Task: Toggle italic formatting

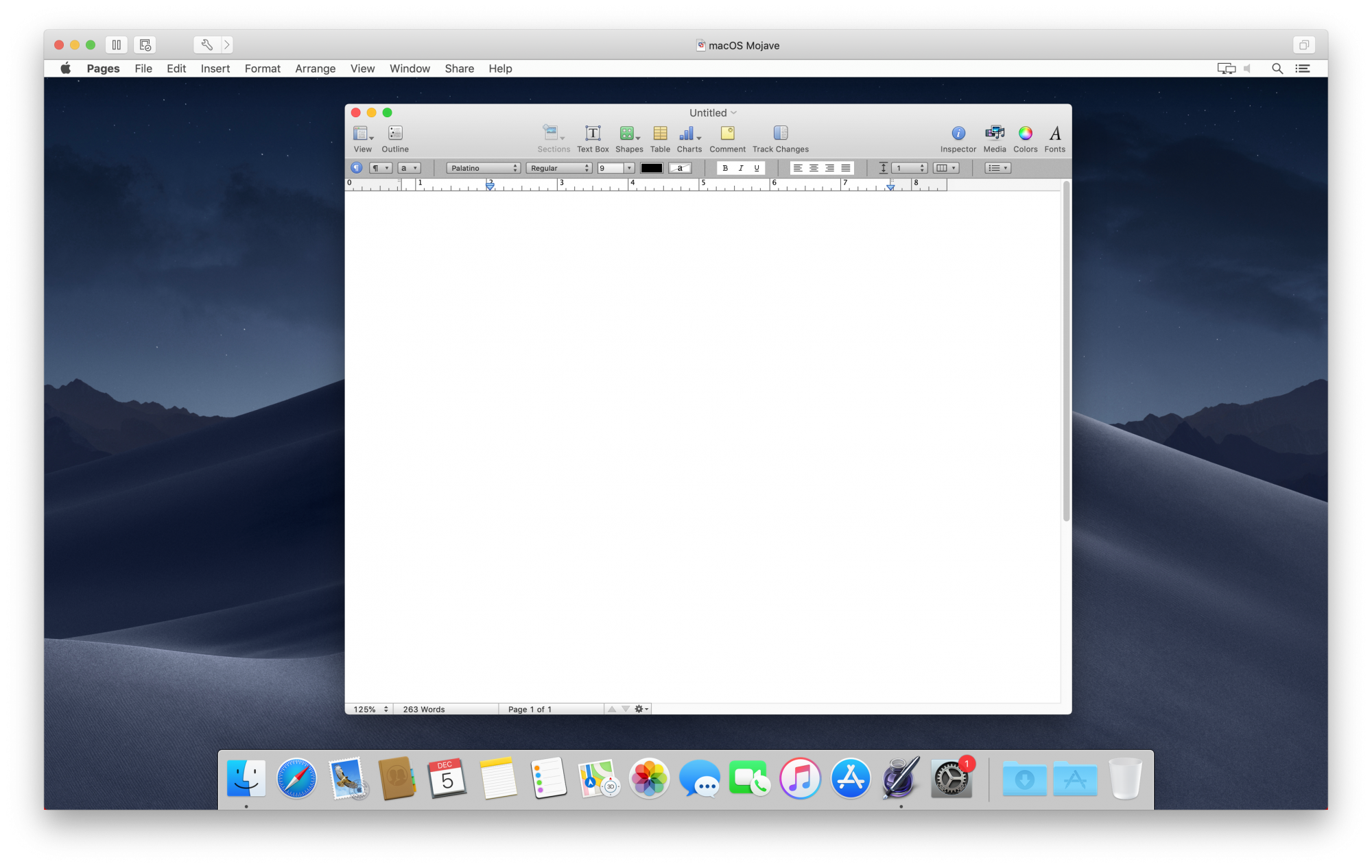Action: pos(741,168)
